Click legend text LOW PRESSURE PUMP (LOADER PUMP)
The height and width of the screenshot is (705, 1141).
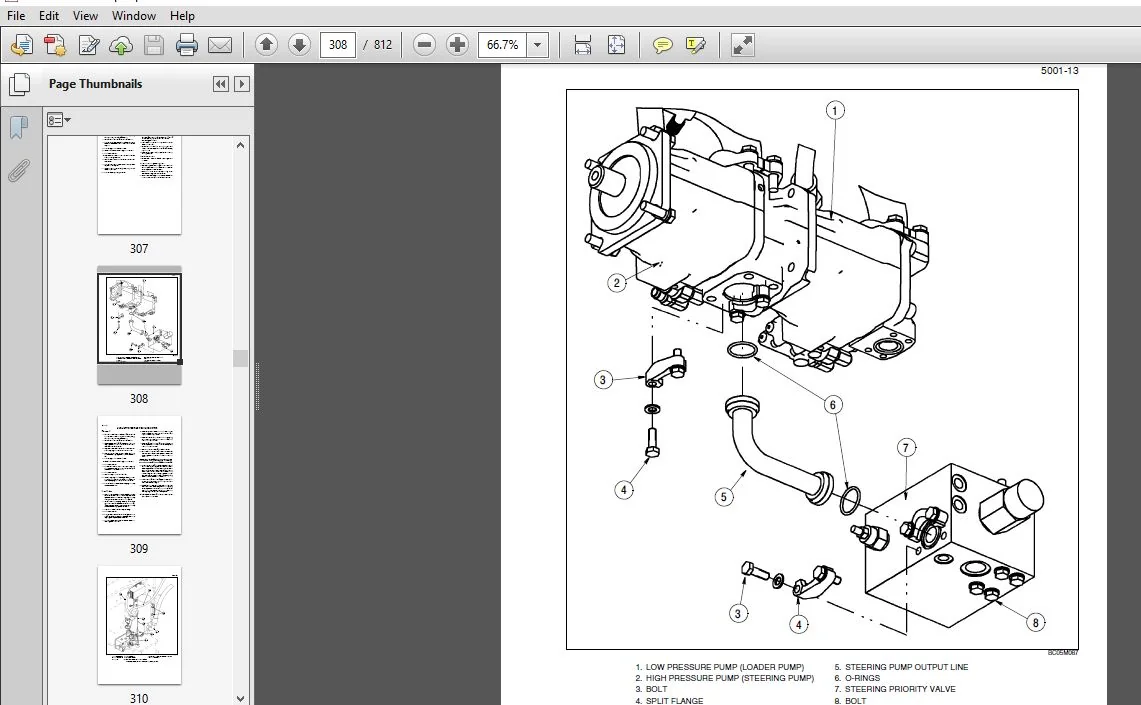click(x=725, y=667)
